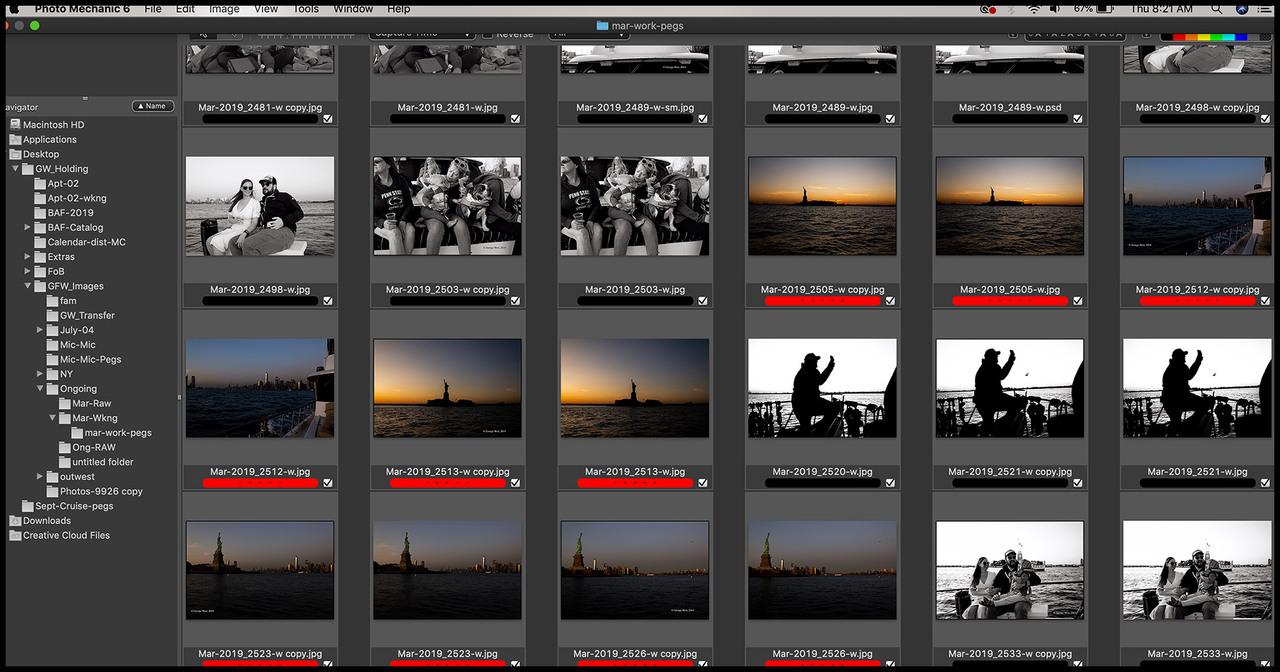Click the red color class swatch
Image resolution: width=1280 pixels, height=672 pixels.
[1177, 36]
